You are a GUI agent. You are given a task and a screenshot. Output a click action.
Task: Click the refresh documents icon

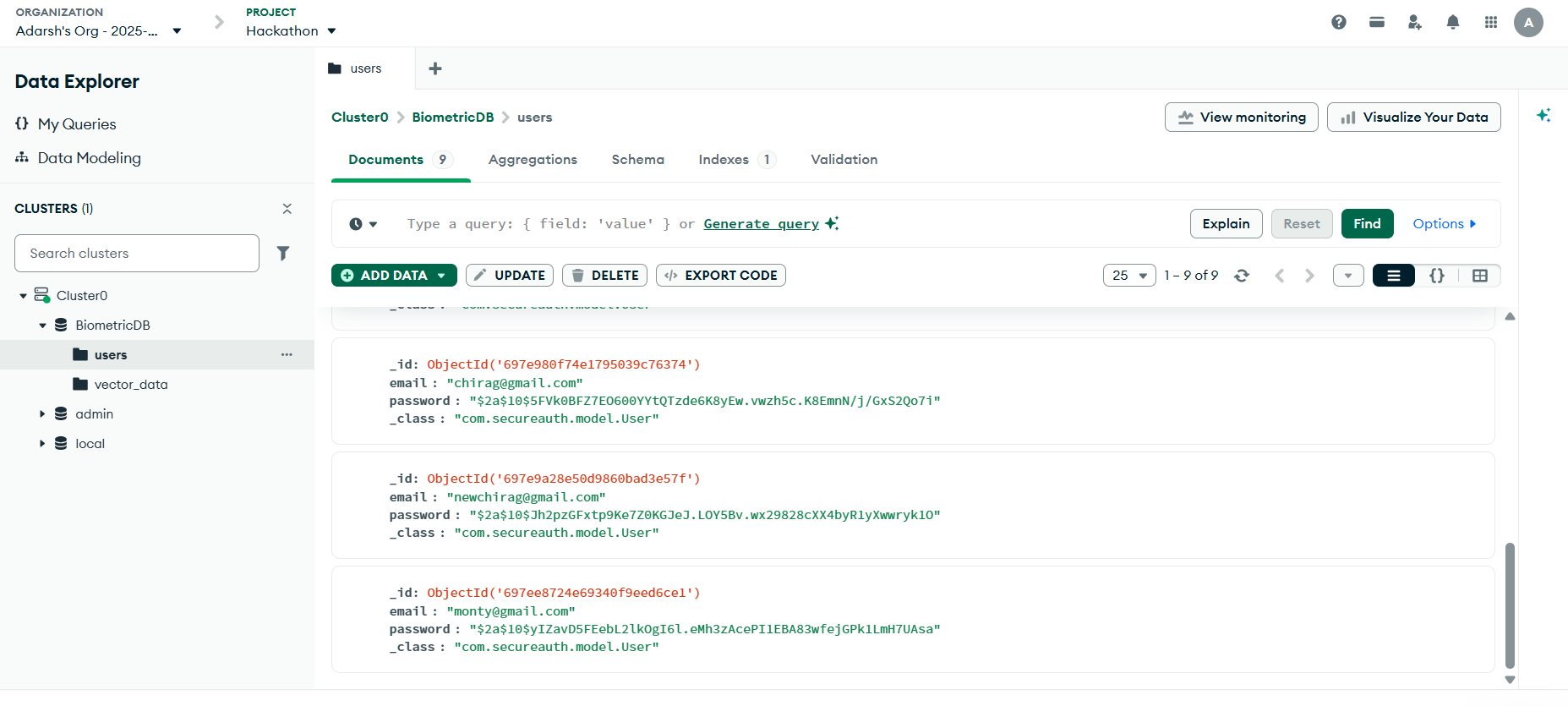click(x=1241, y=276)
